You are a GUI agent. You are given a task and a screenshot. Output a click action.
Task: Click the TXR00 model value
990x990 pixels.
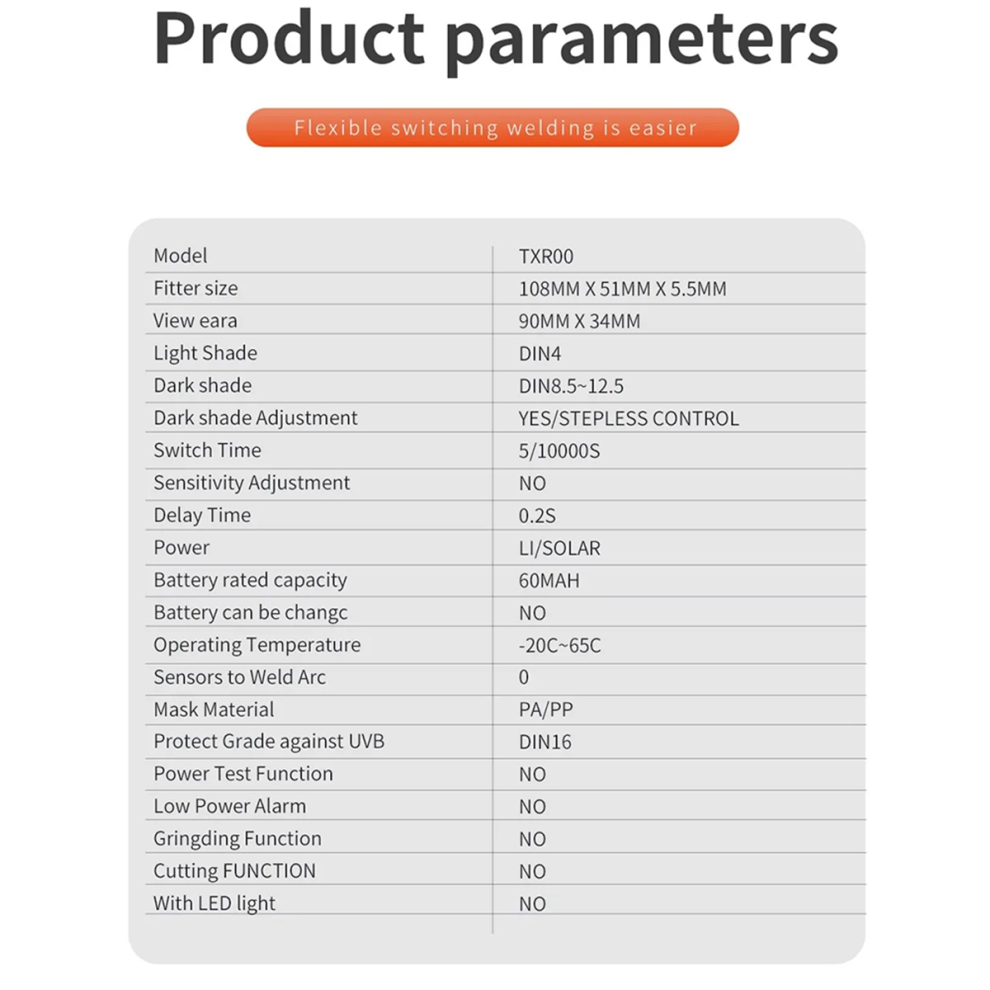(546, 256)
